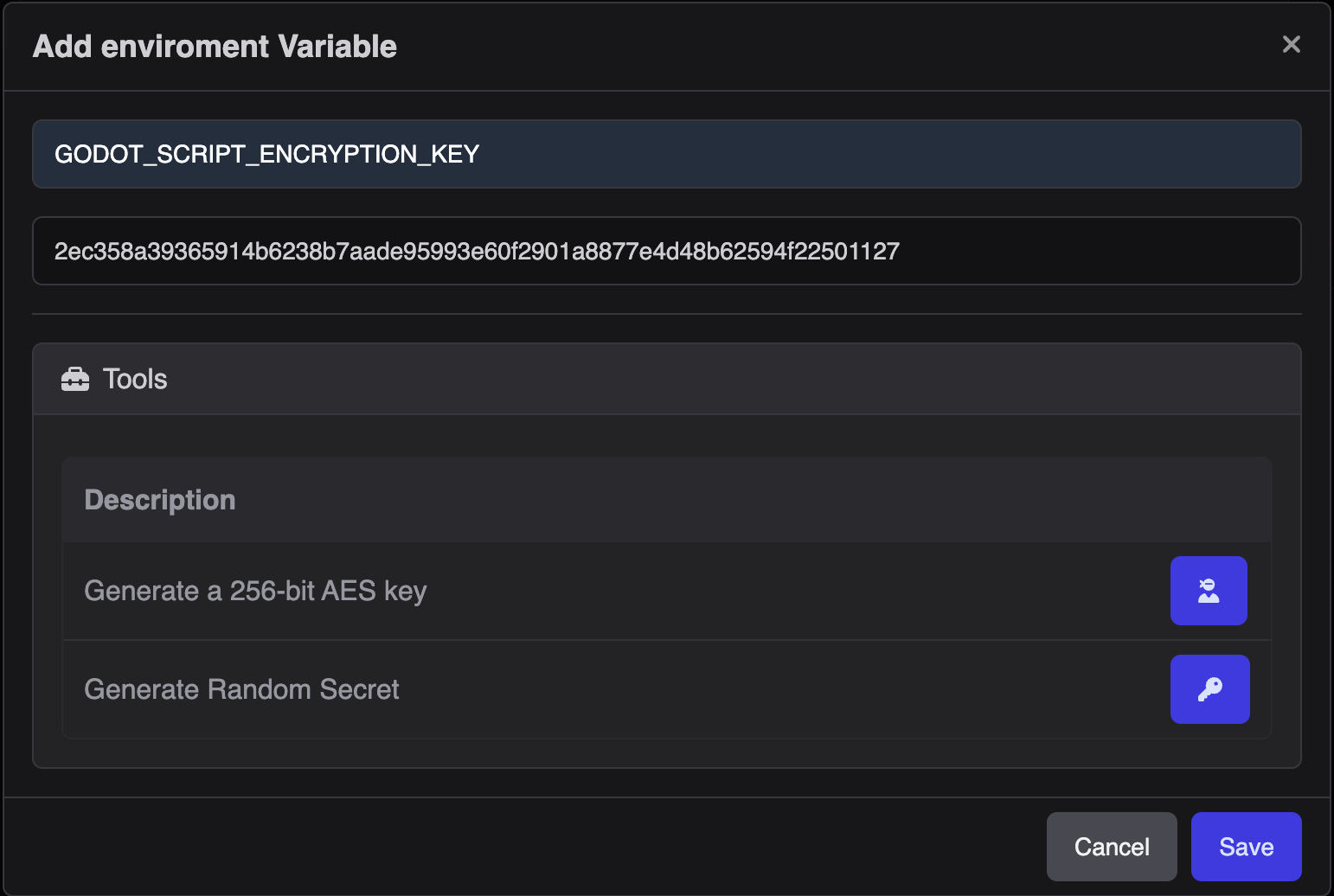Click the 'Add enviroment Variable' dialog title
1334x896 pixels.
click(215, 46)
